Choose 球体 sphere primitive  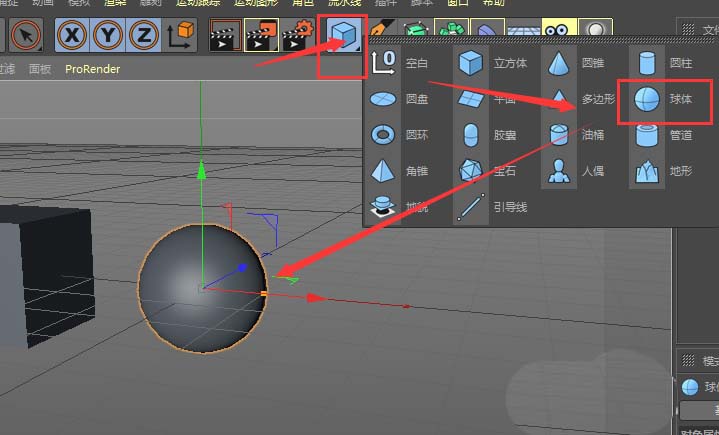(x=665, y=99)
